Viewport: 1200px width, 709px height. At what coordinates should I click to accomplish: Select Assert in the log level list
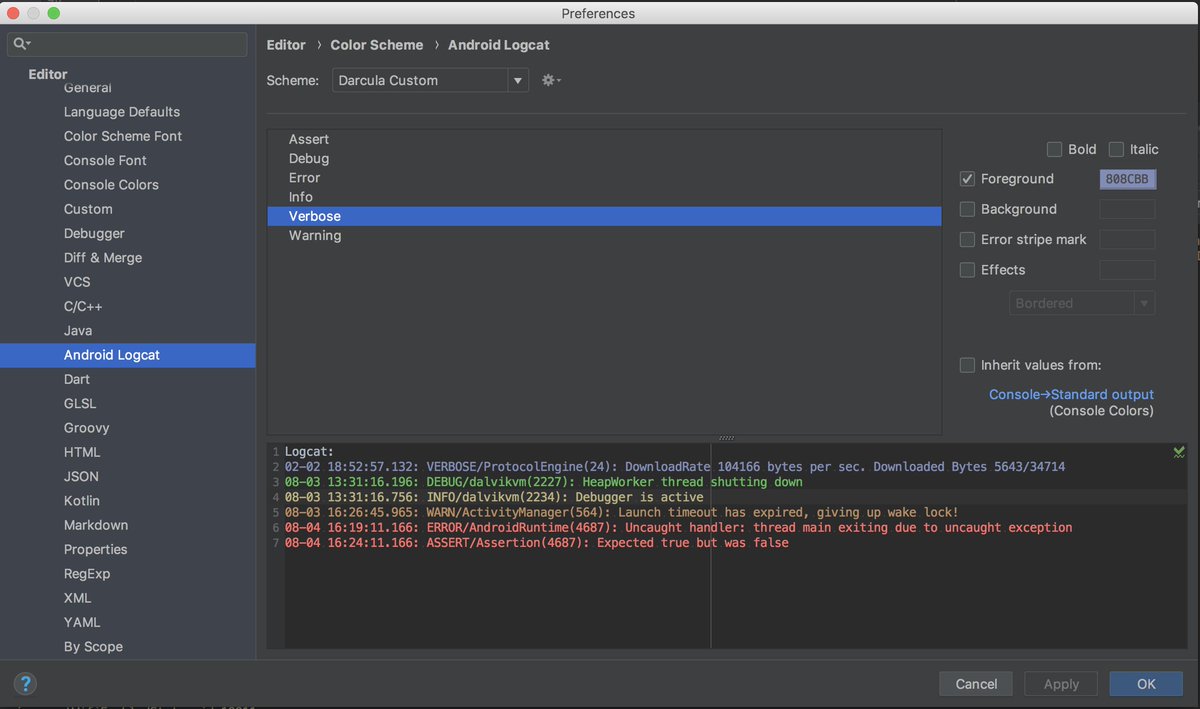pos(604,139)
